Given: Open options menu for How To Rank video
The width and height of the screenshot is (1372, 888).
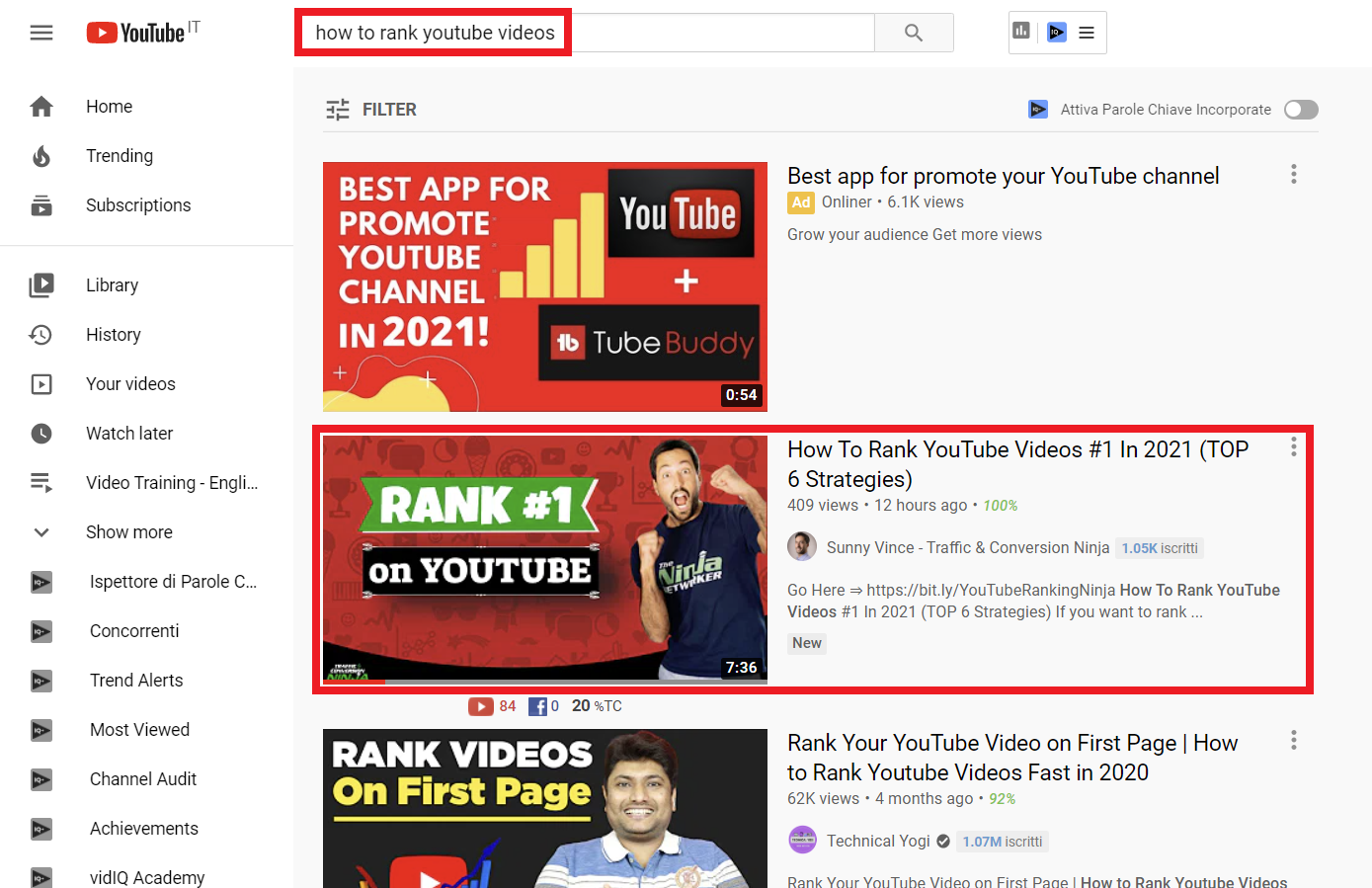Looking at the screenshot, I should 1294,447.
